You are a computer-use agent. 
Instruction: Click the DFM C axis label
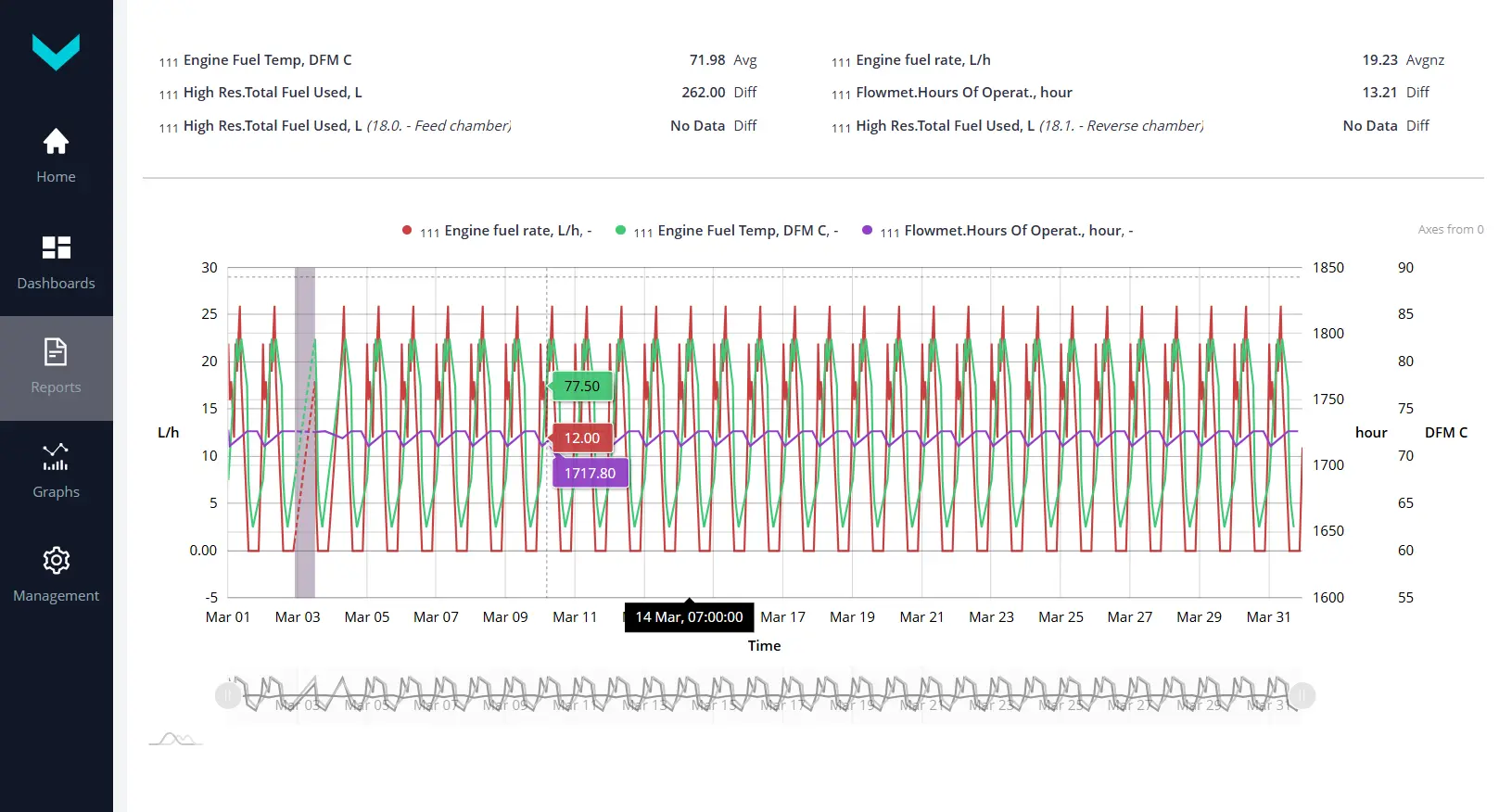1446,433
